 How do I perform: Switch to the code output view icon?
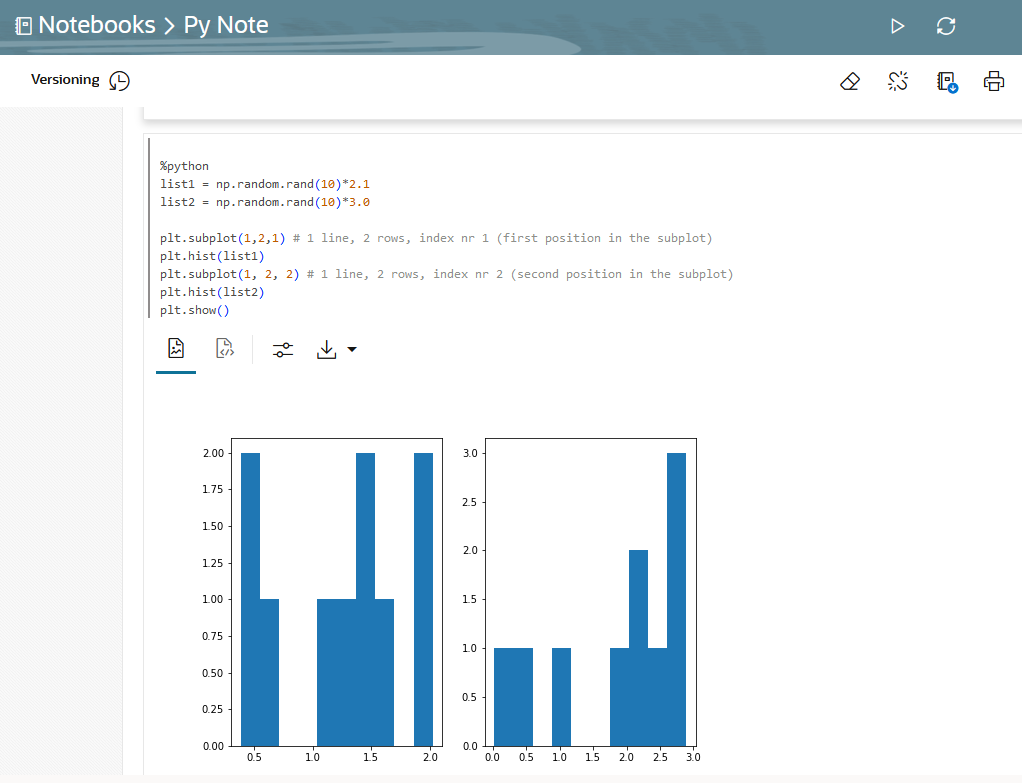pyautogui.click(x=225, y=349)
